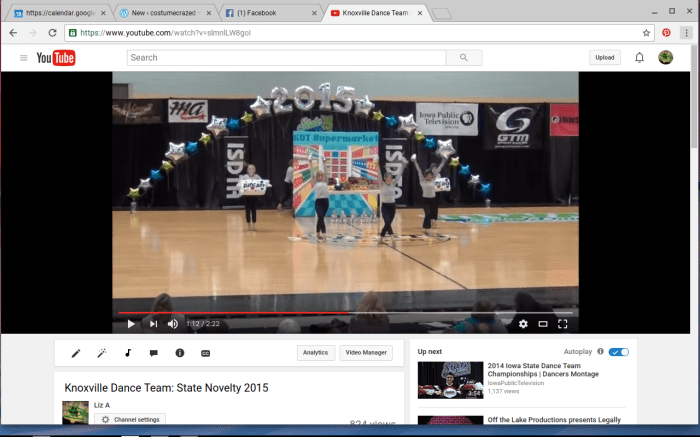Viewport: 700px width, 437px height.
Task: Expand the YouTube guide hamburger menu
Action: tap(23, 58)
